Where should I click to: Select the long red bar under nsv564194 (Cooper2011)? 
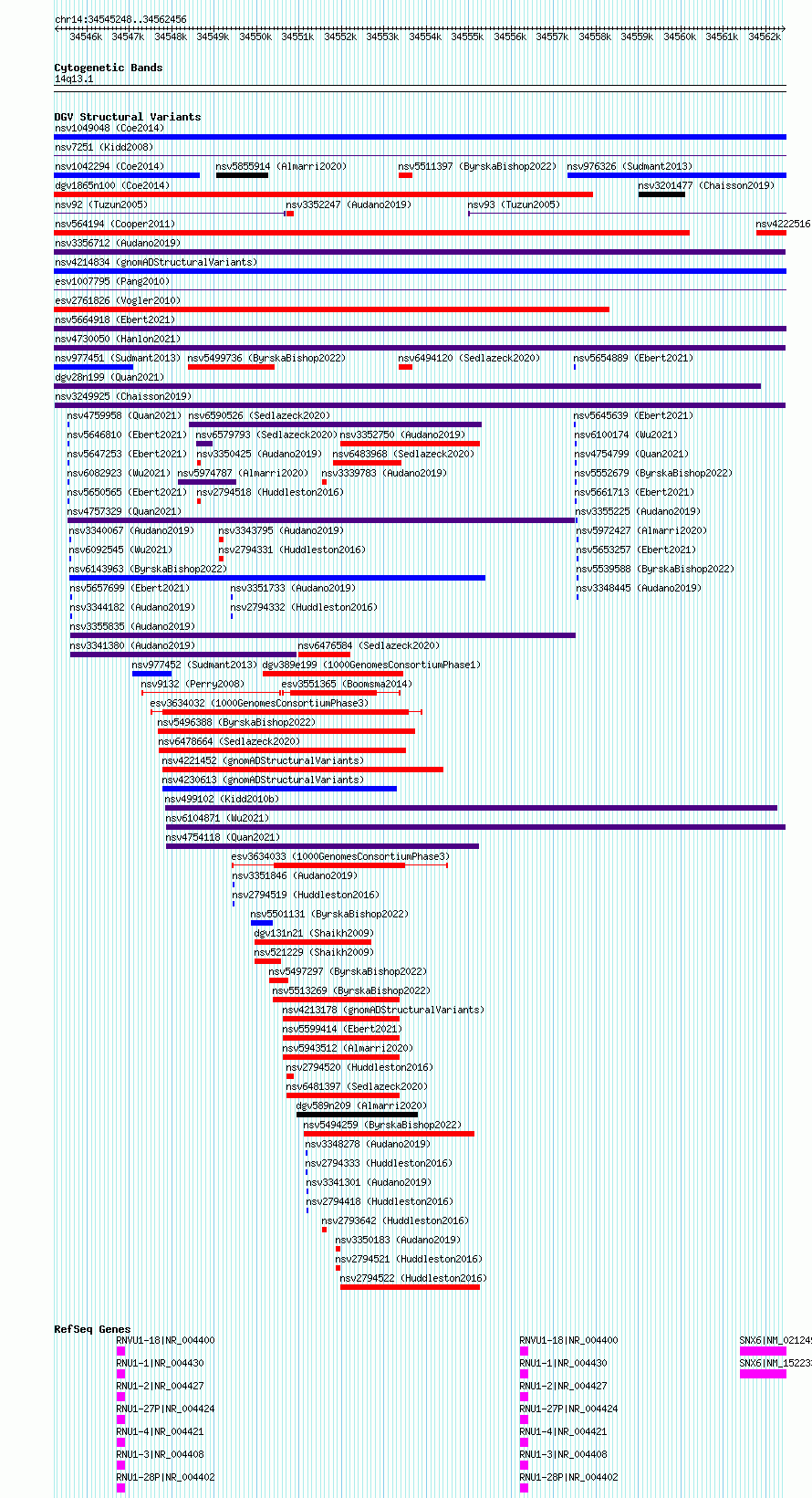[x=372, y=233]
